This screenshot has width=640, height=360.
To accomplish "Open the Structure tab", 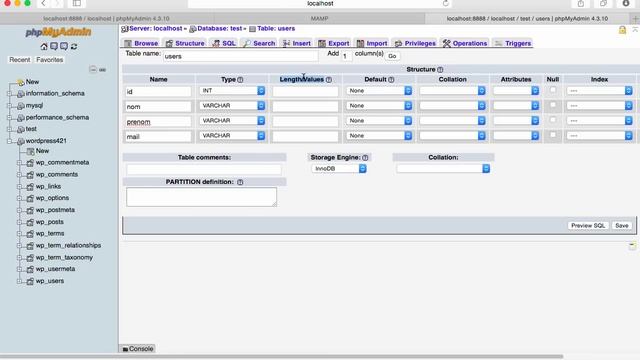I will coord(185,43).
